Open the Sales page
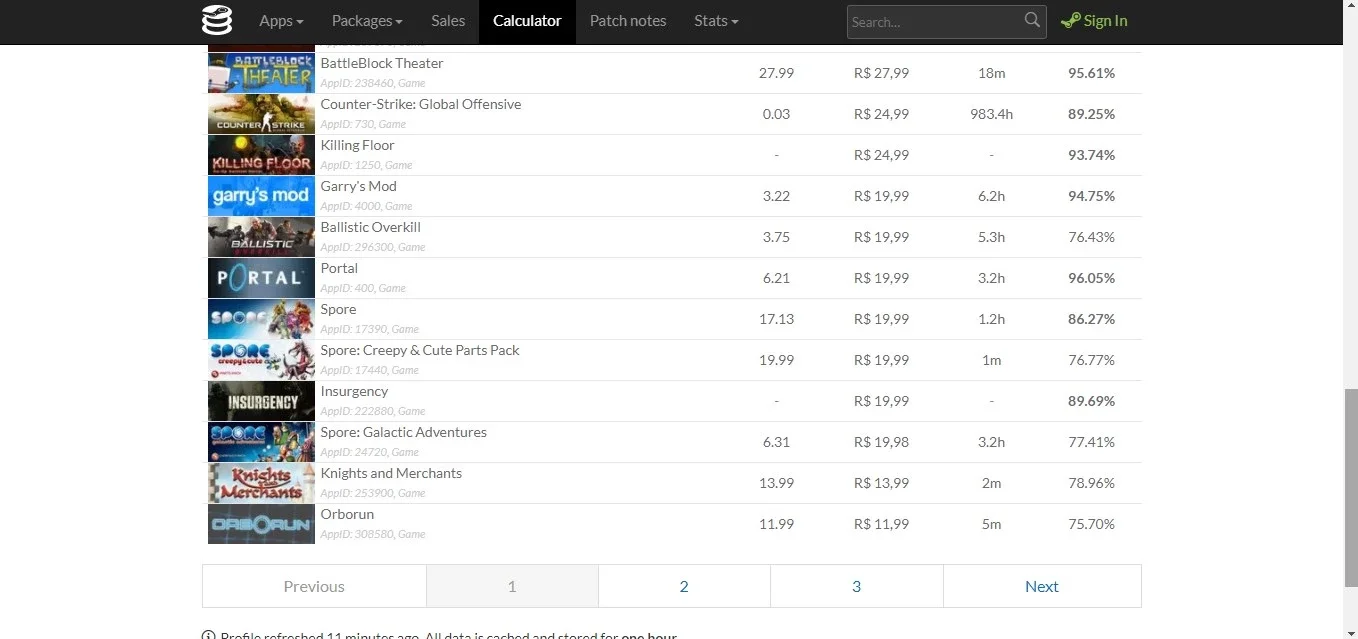Screen dimensions: 1358x639 [448, 21]
